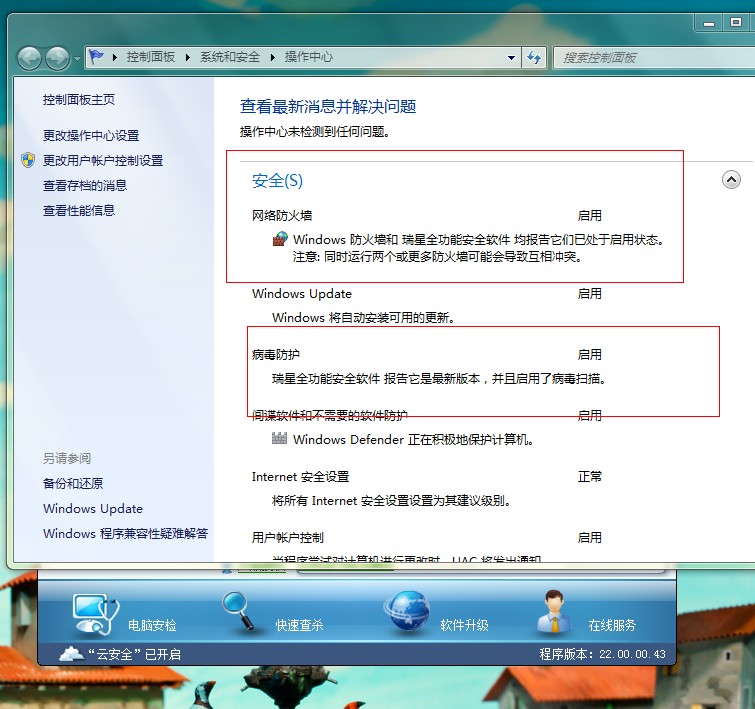Expand arrow before 操作中心 breadcrumb
The height and width of the screenshot is (709, 755).
pyautogui.click(x=273, y=57)
